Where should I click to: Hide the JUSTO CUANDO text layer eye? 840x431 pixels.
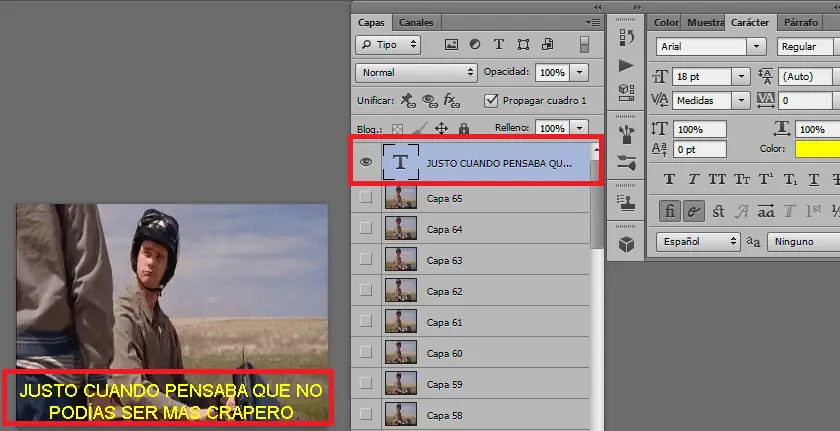(366, 162)
